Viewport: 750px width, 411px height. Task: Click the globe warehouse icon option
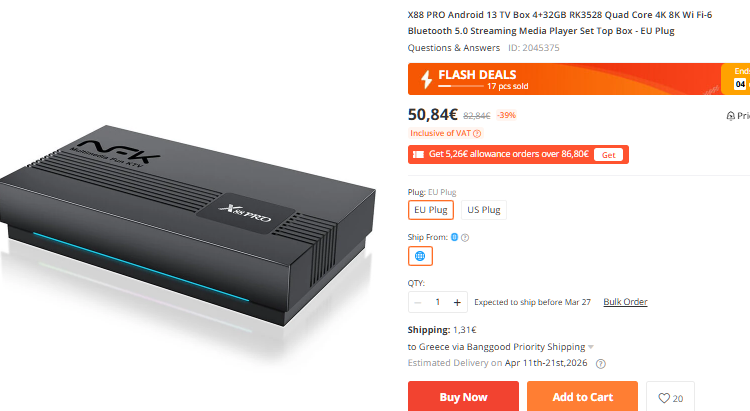420,256
